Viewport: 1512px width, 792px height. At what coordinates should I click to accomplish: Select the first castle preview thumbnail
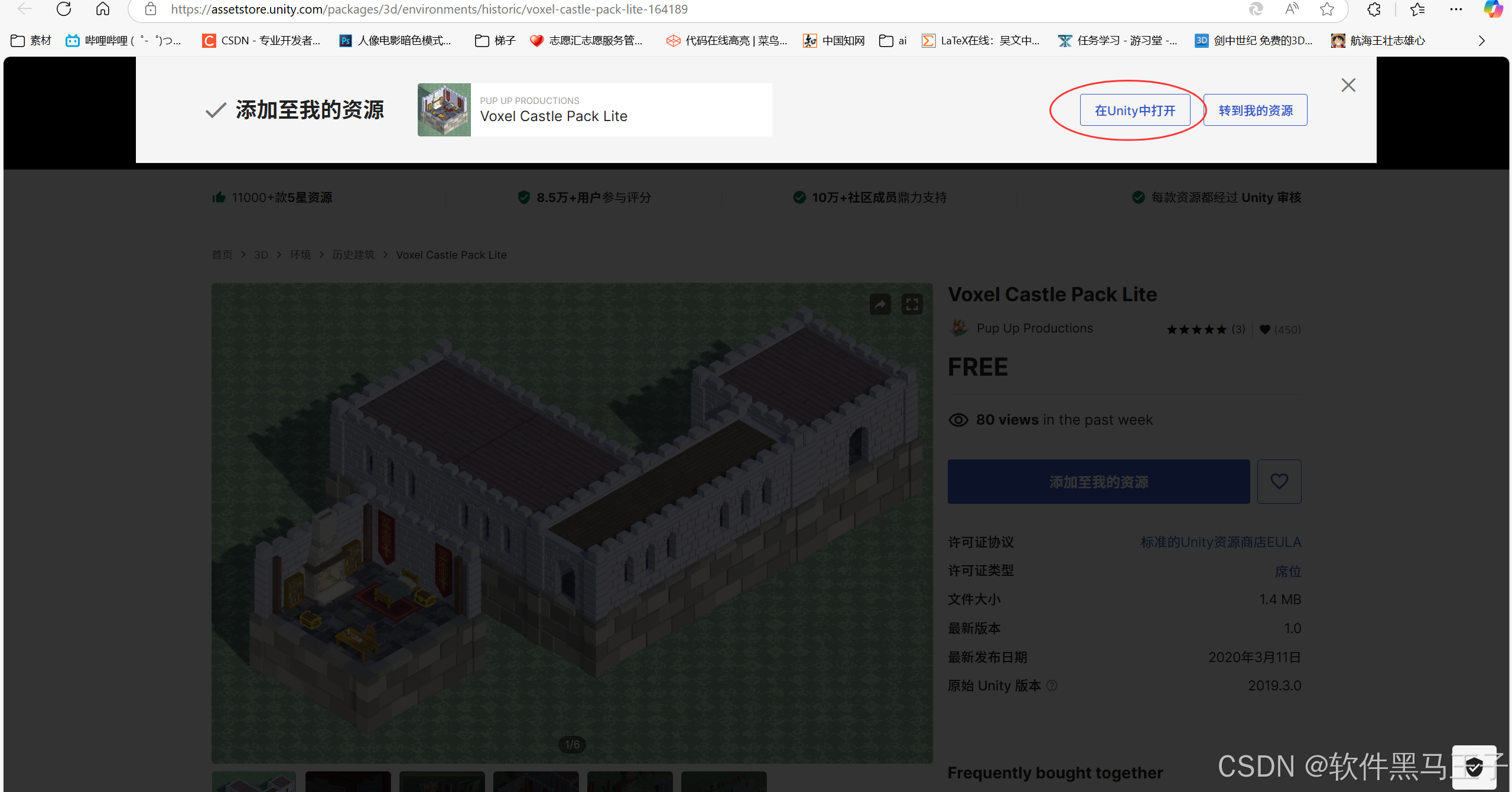point(254,782)
